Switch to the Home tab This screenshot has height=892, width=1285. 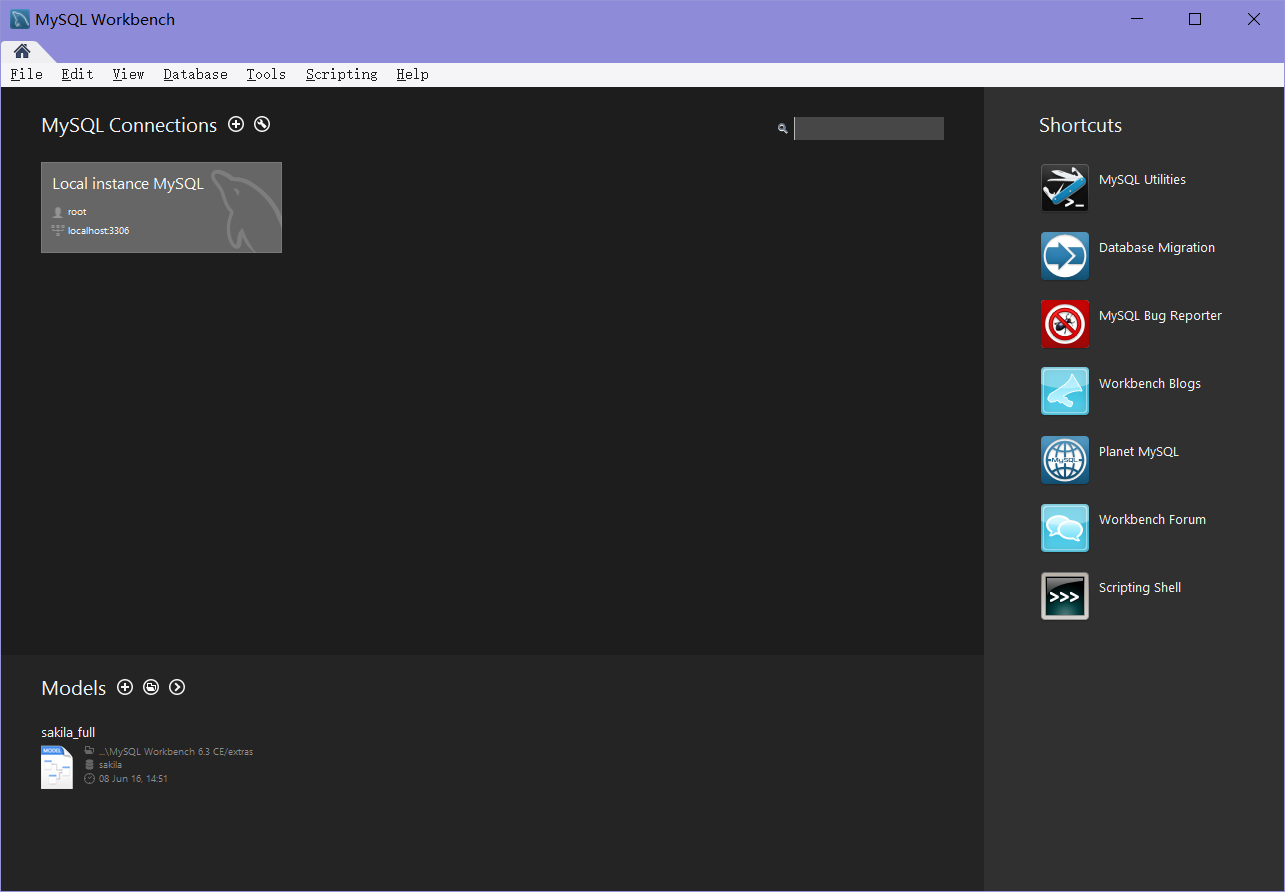22,51
